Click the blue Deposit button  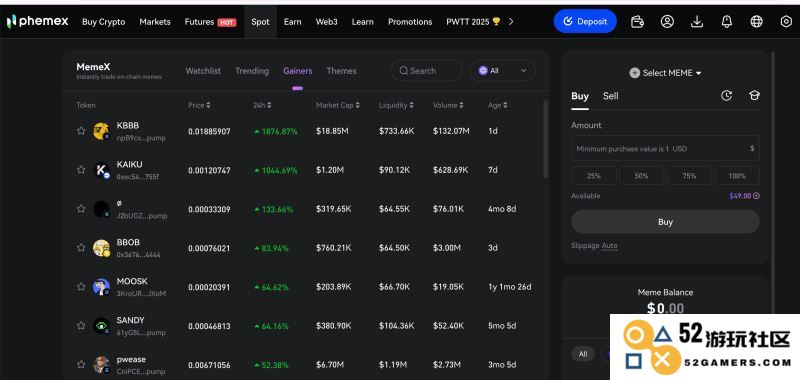[x=585, y=21]
